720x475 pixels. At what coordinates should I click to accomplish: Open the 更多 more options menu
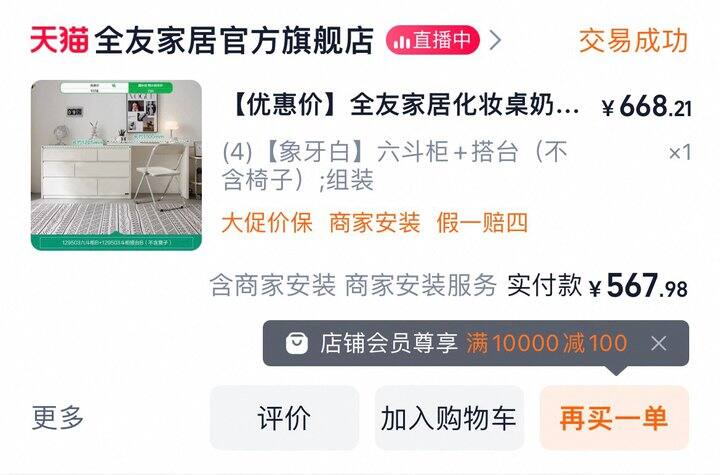tap(58, 418)
